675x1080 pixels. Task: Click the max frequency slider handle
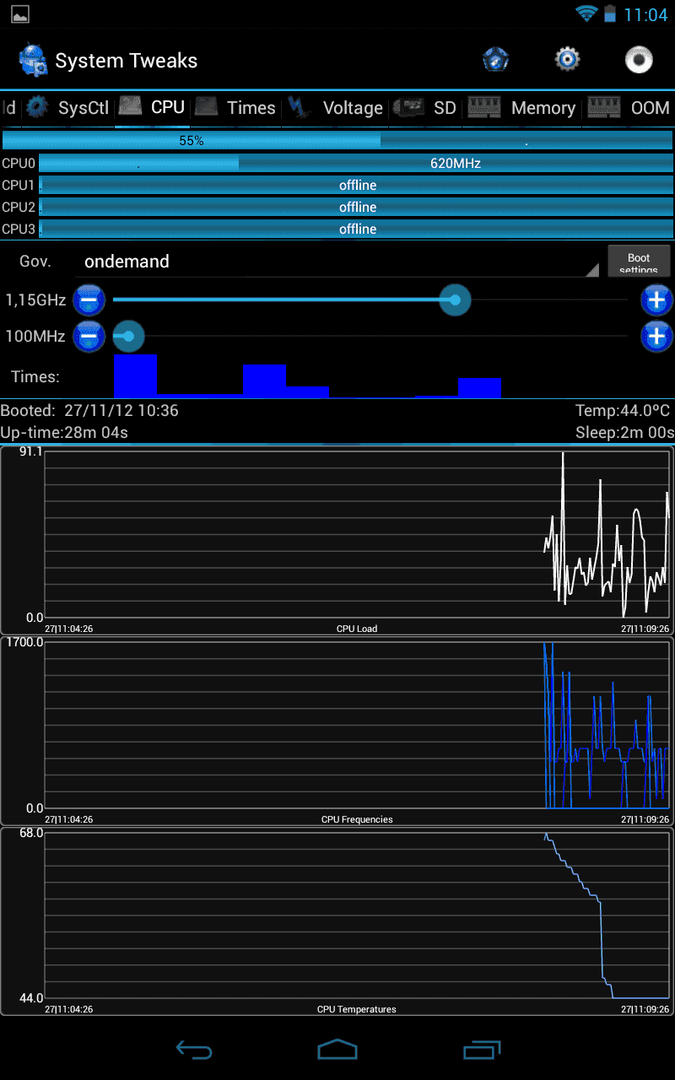click(455, 299)
